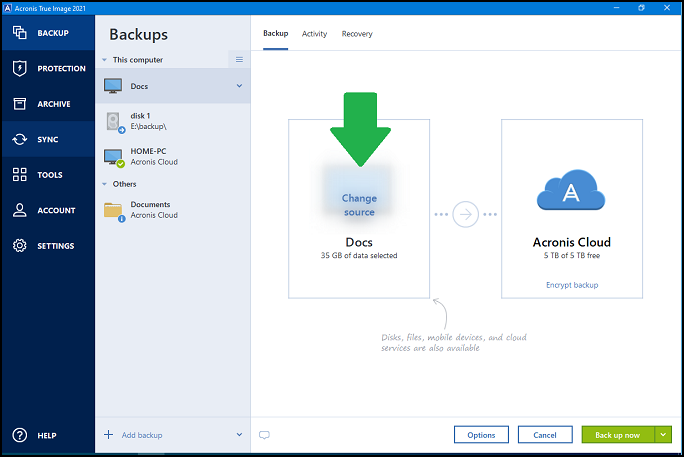Collapse the Others group
The height and width of the screenshot is (457, 684).
click(105, 184)
